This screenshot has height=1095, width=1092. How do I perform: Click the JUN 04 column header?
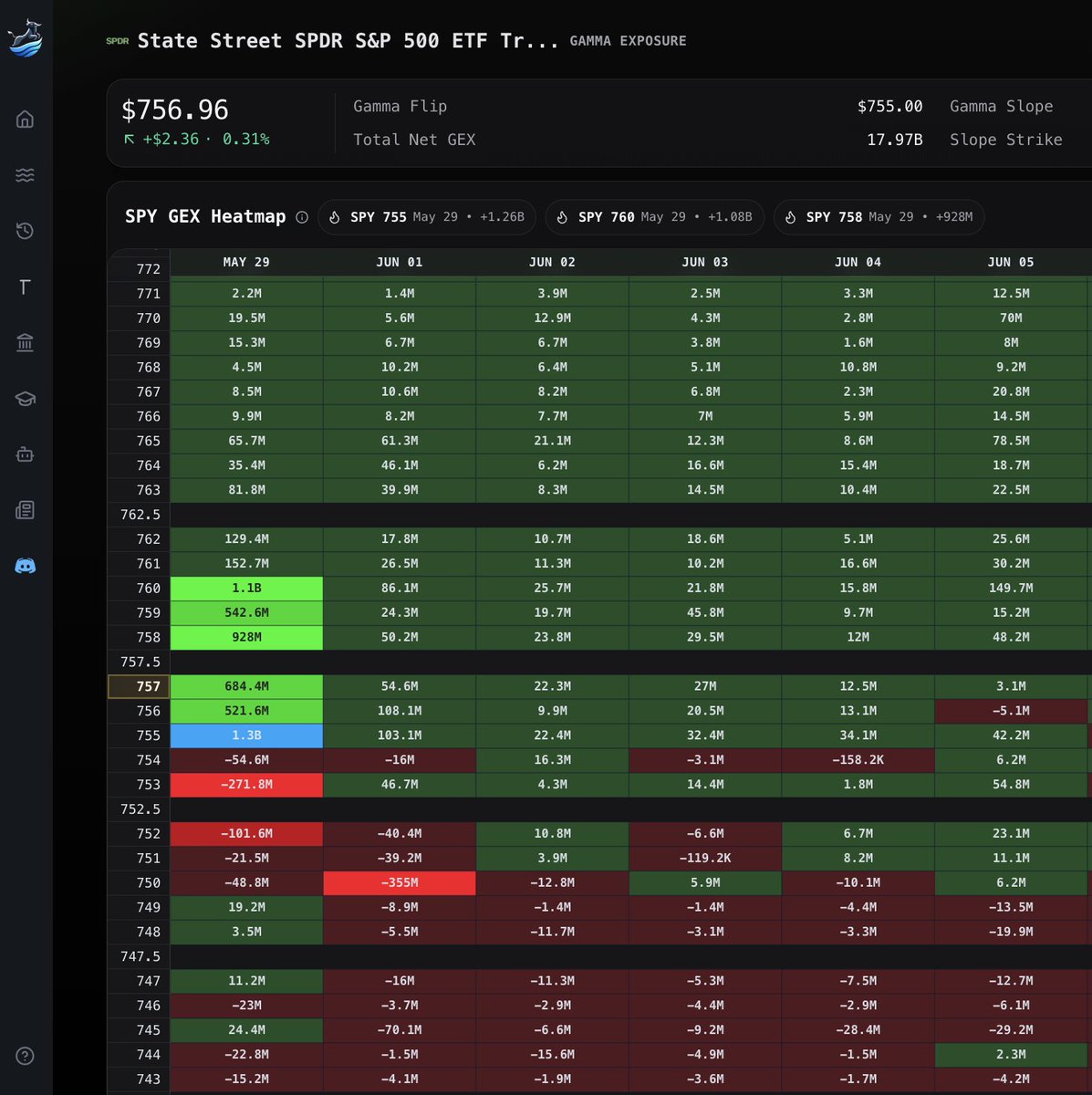click(858, 262)
